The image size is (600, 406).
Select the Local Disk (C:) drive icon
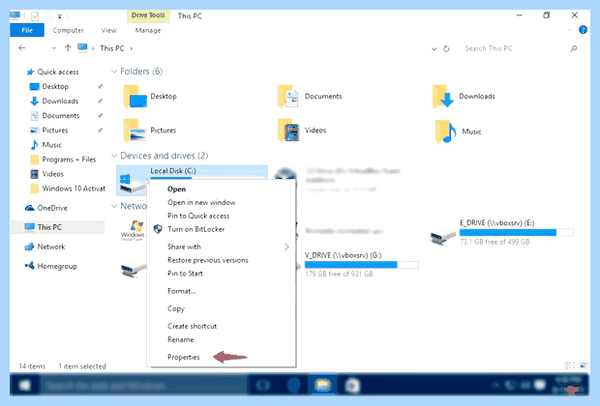132,183
